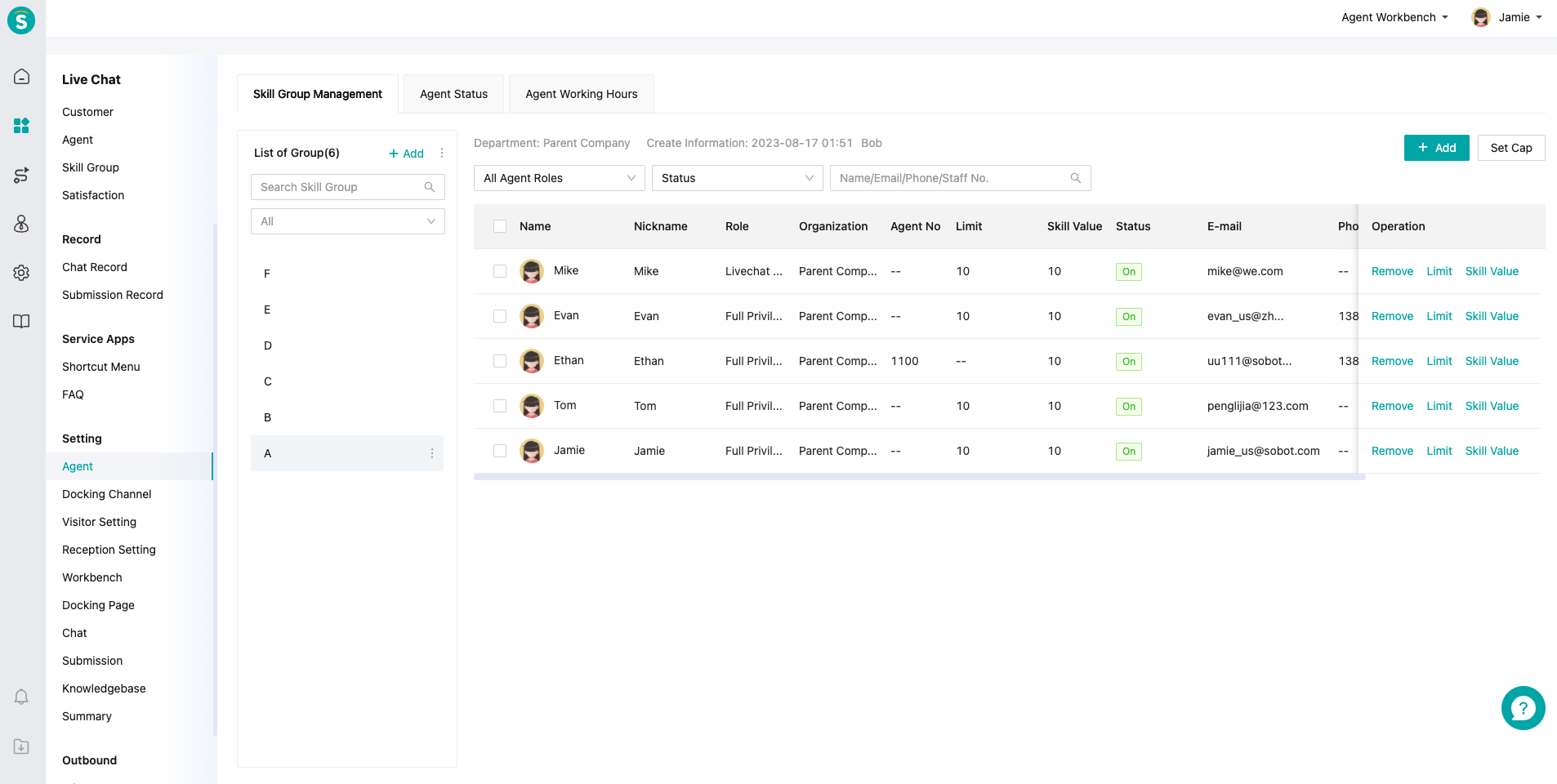Tick the select-all checkbox in table header
This screenshot has height=784, width=1557.
[x=500, y=226]
